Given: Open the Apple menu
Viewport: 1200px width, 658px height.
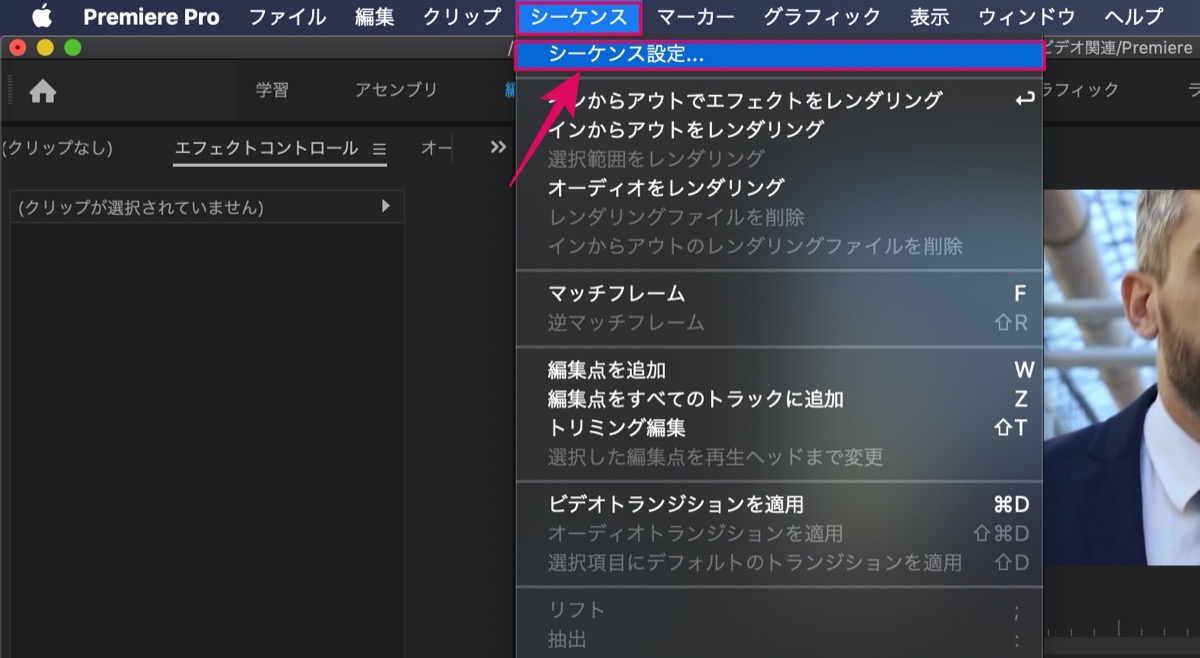Looking at the screenshot, I should tap(42, 17).
